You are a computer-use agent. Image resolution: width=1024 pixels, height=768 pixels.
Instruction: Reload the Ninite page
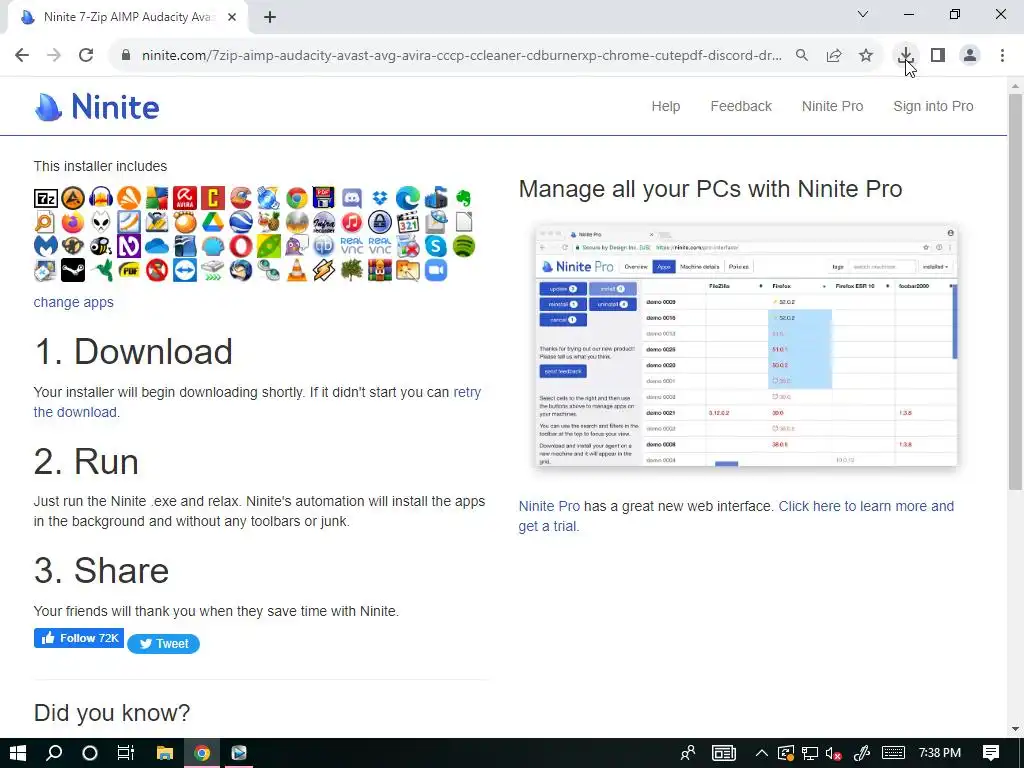pyautogui.click(x=86, y=56)
